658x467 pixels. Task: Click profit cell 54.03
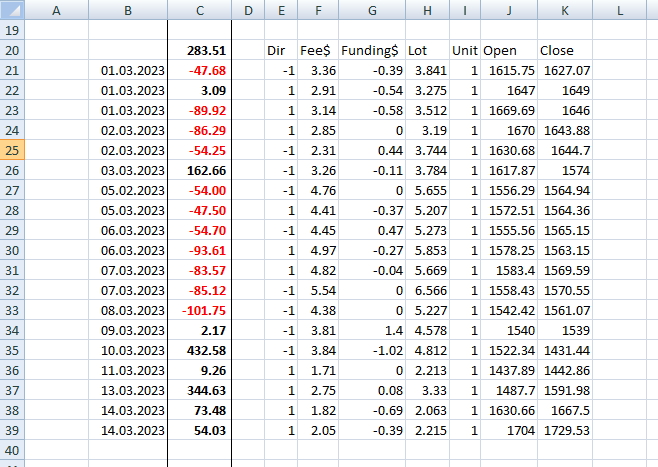(x=200, y=430)
